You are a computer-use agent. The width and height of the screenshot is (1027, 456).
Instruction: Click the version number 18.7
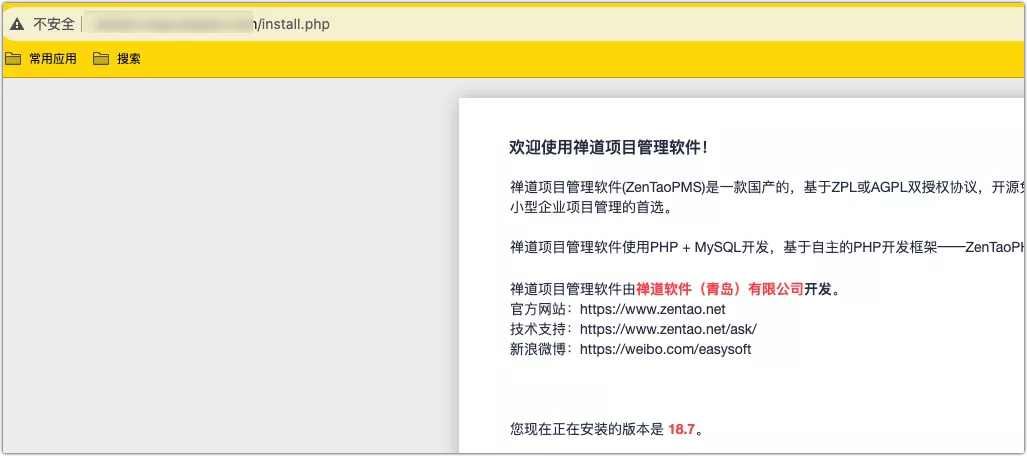coord(681,430)
